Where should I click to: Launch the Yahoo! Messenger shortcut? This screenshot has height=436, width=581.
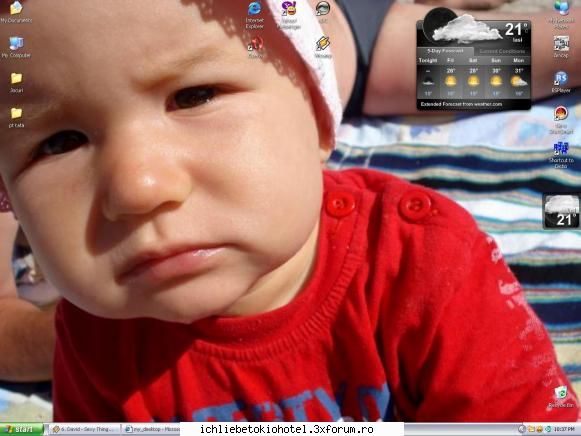(x=289, y=15)
